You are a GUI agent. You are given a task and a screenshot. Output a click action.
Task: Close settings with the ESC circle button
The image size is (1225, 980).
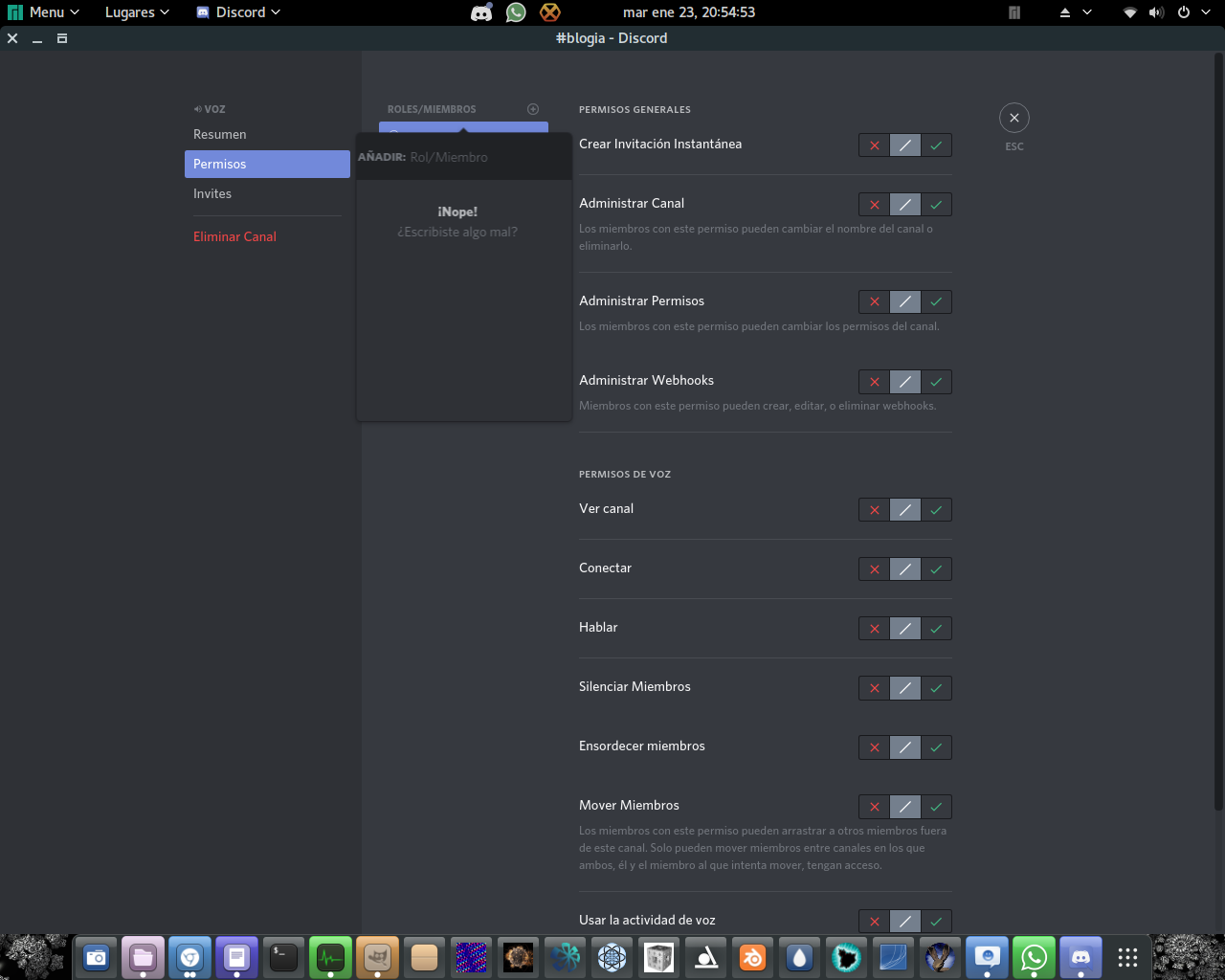[x=1014, y=118]
